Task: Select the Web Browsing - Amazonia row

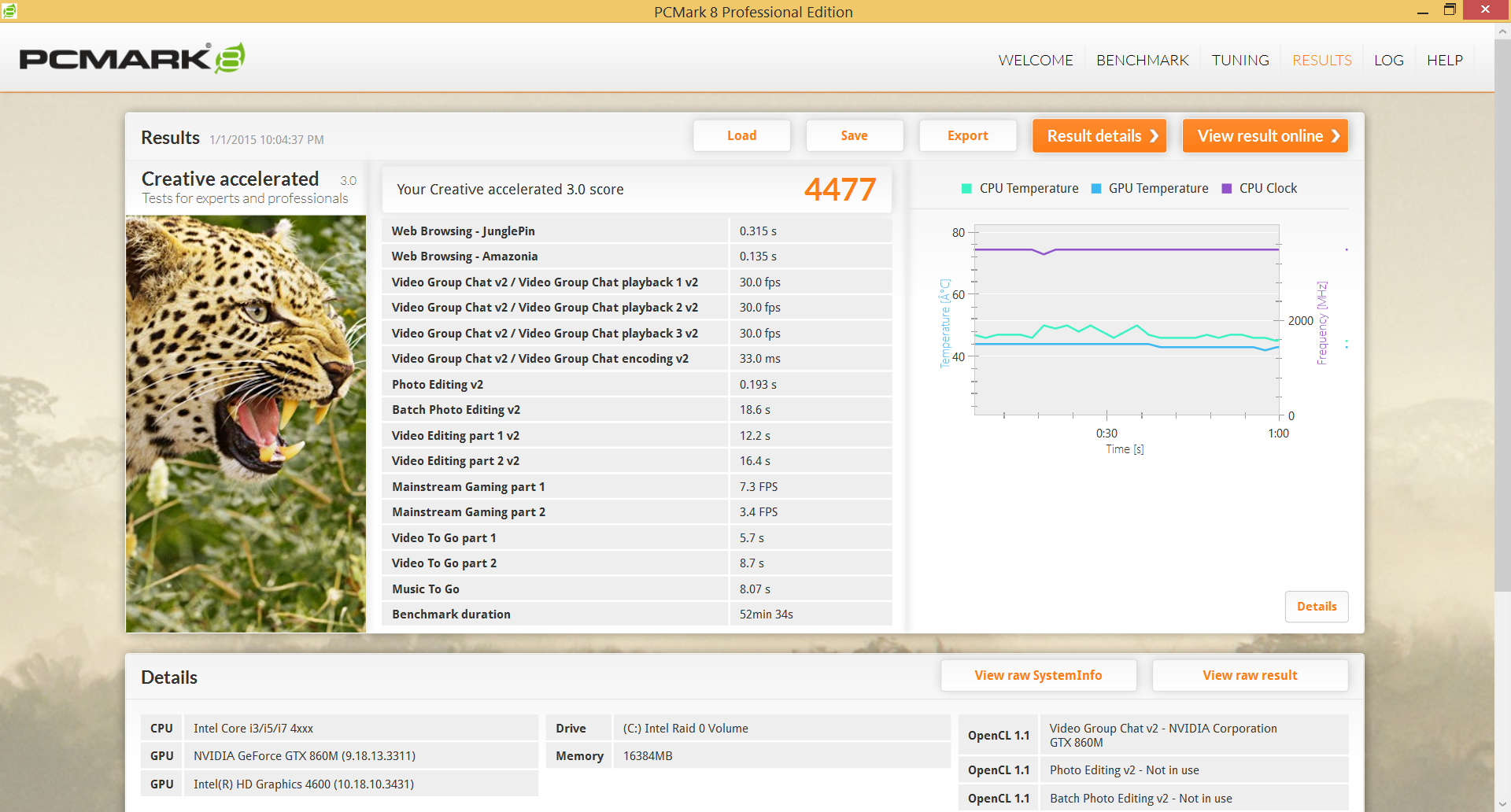Action: [637, 256]
